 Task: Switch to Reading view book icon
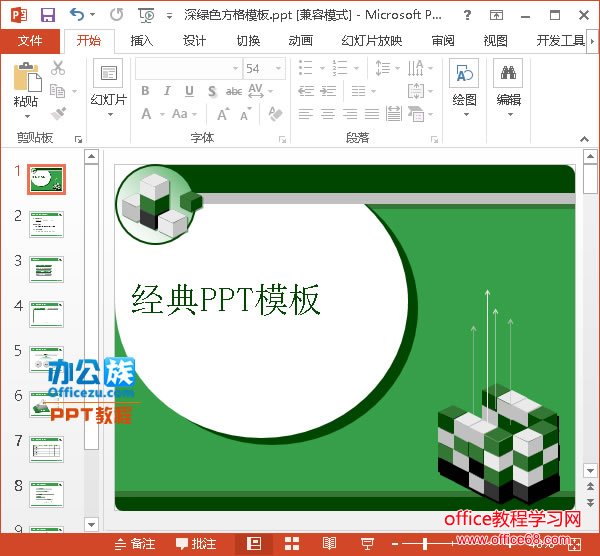329,543
